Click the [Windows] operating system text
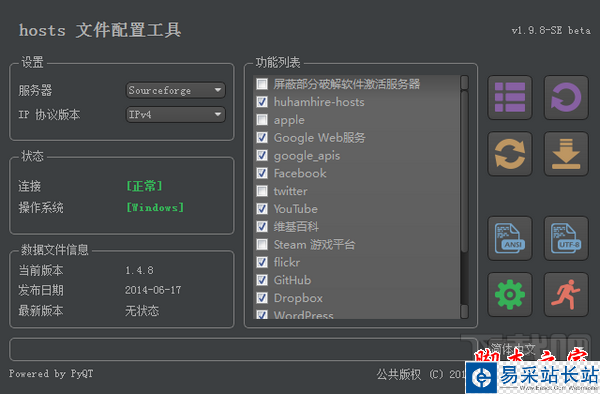The height and width of the screenshot is (394, 600). [x=155, y=207]
